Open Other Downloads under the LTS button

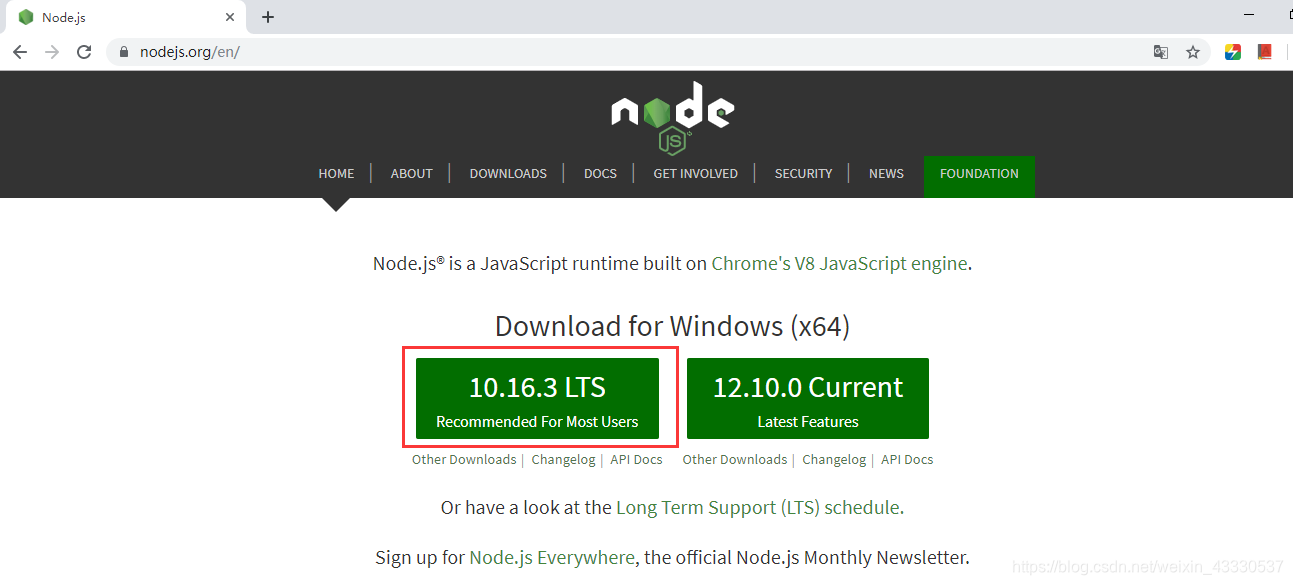point(464,460)
